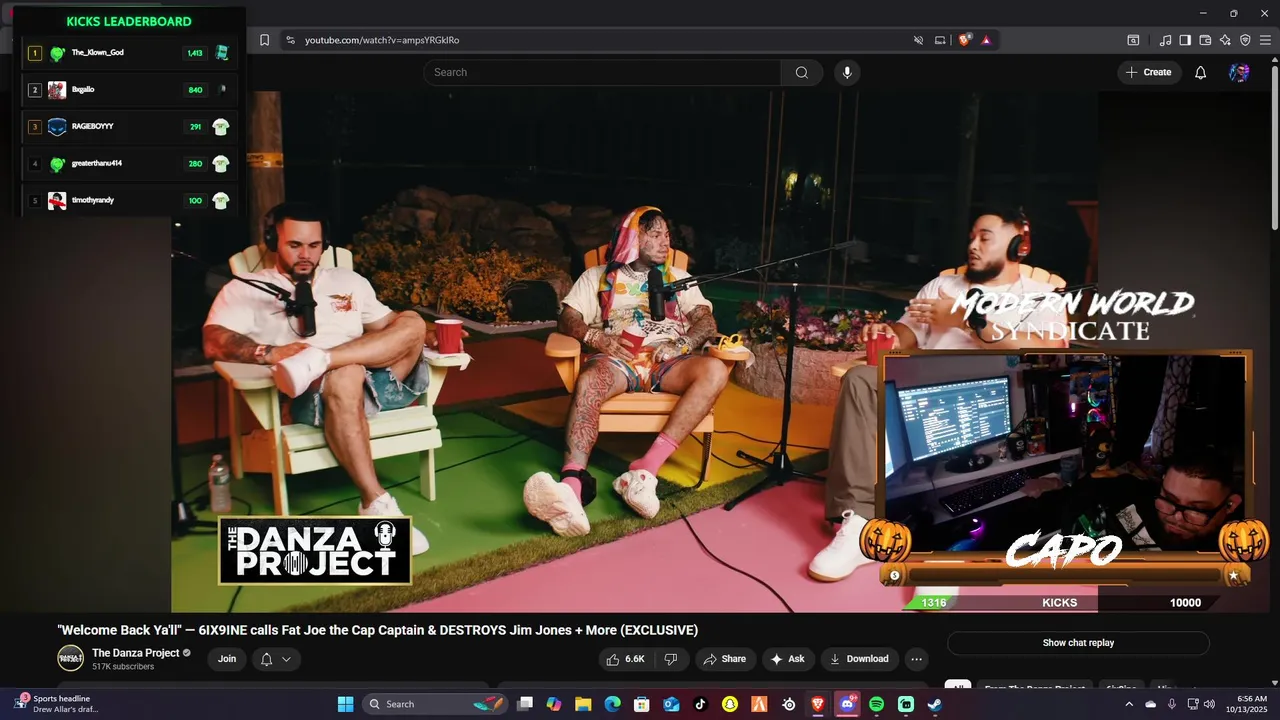Share this video
This screenshot has height=720, width=1280.
725,659
